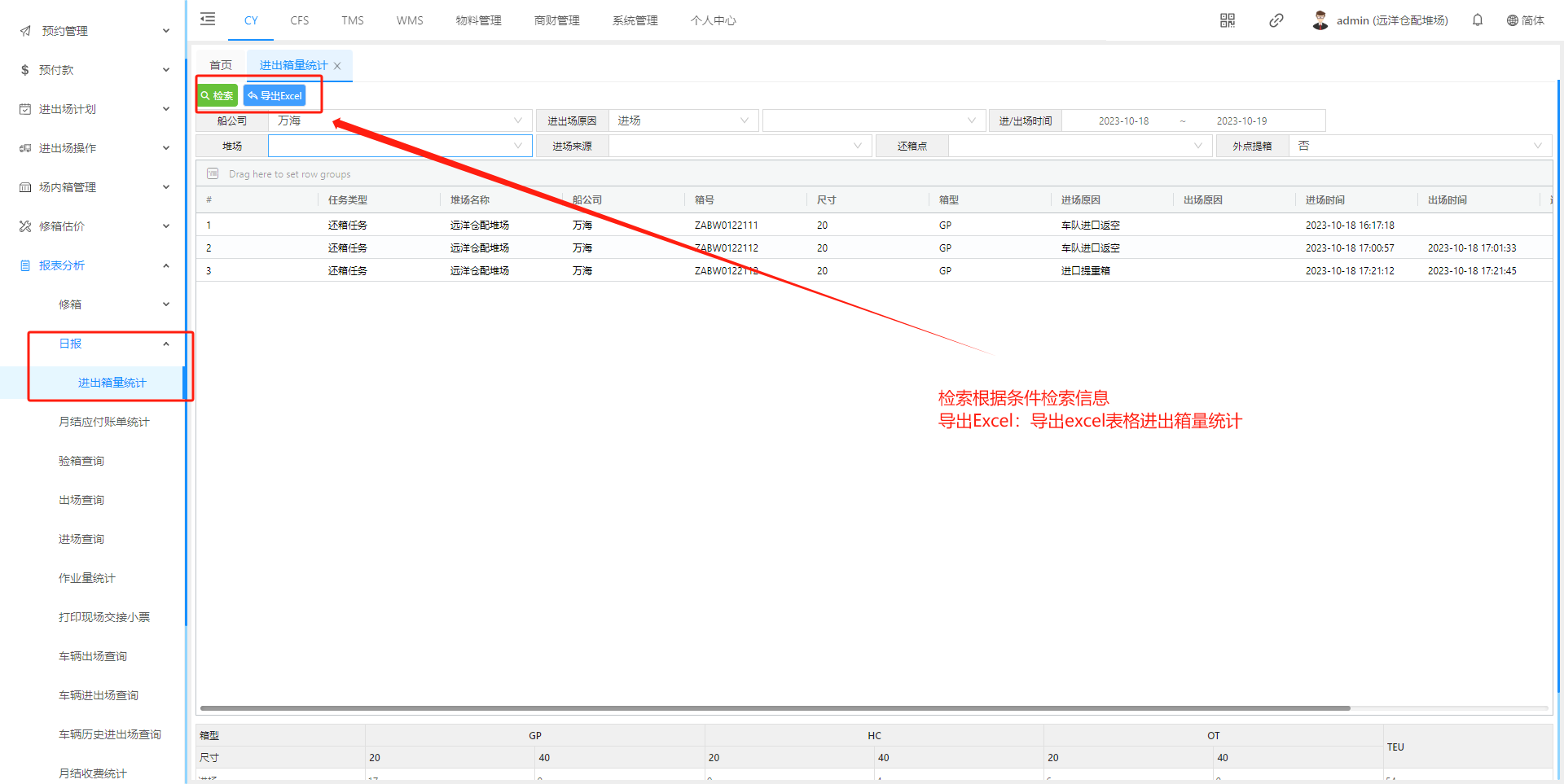
Task: Click the admin user avatar
Action: pos(1320,20)
